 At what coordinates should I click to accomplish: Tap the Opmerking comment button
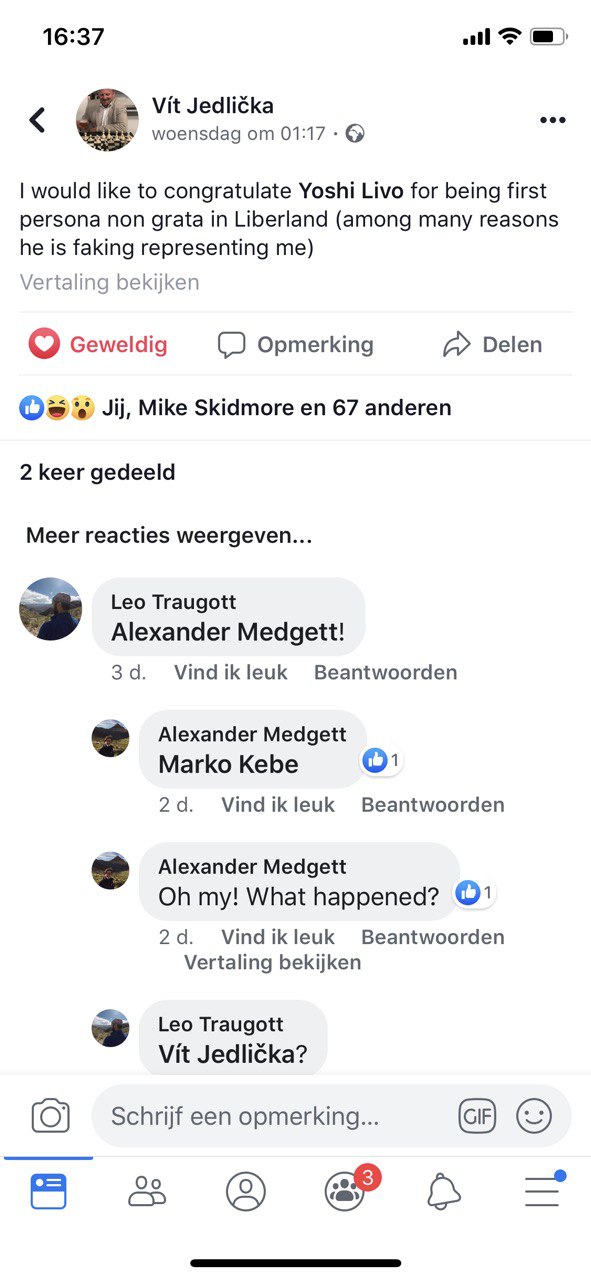(296, 345)
